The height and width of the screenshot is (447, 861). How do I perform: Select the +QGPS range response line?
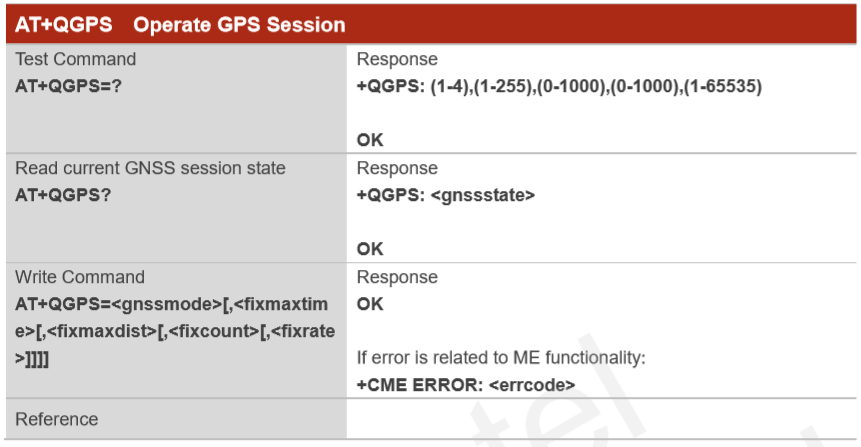(x=559, y=86)
